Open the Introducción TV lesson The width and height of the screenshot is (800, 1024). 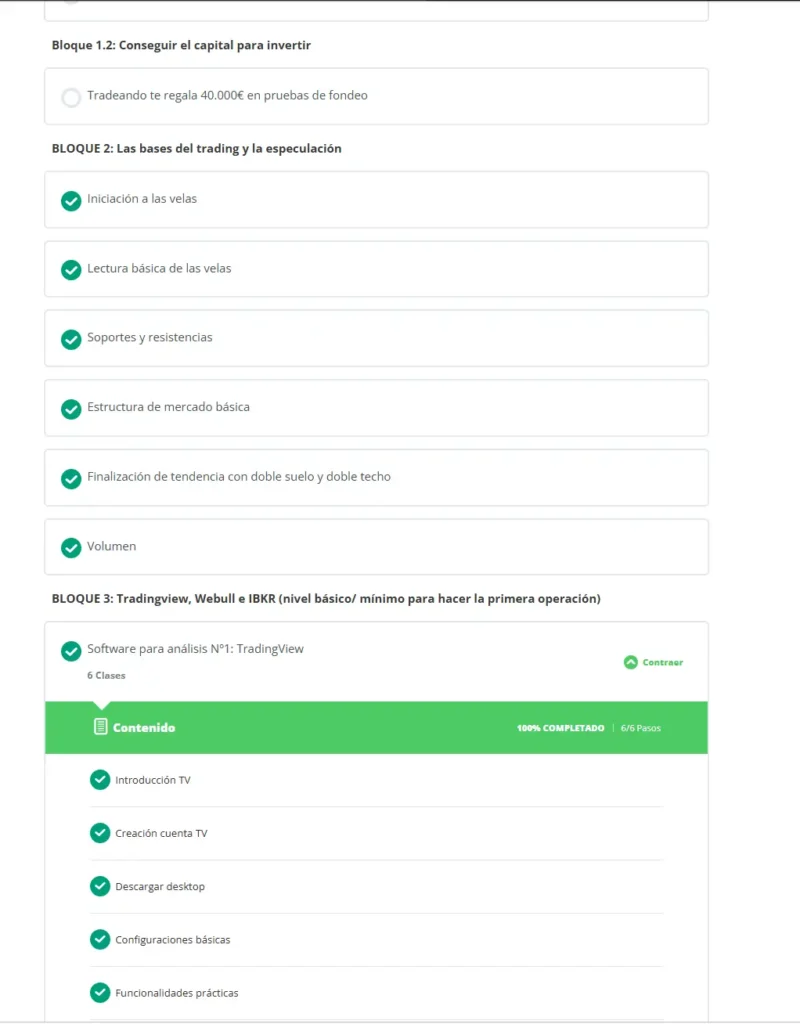pyautogui.click(x=153, y=780)
